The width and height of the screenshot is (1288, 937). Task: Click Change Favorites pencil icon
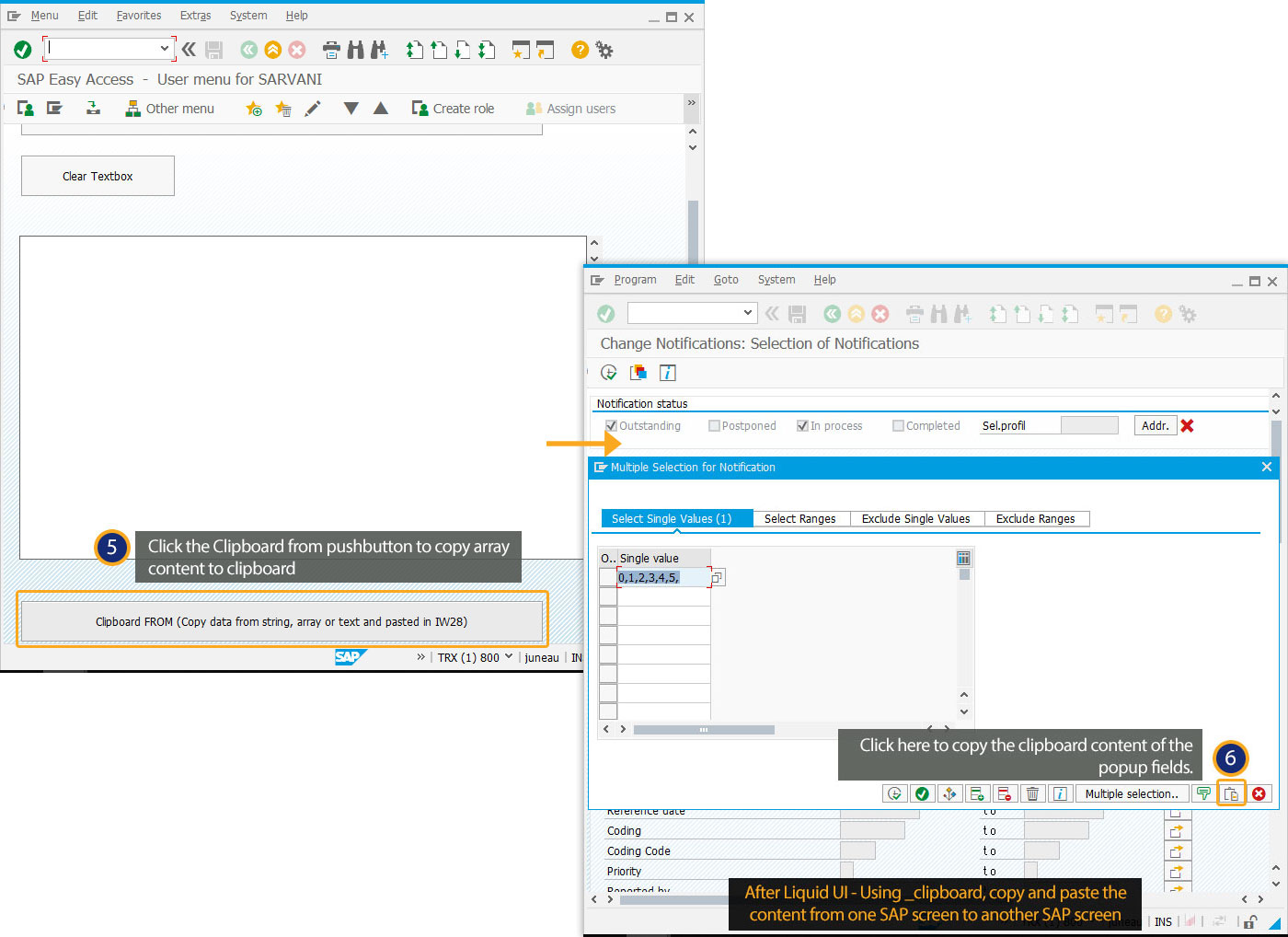tap(313, 109)
